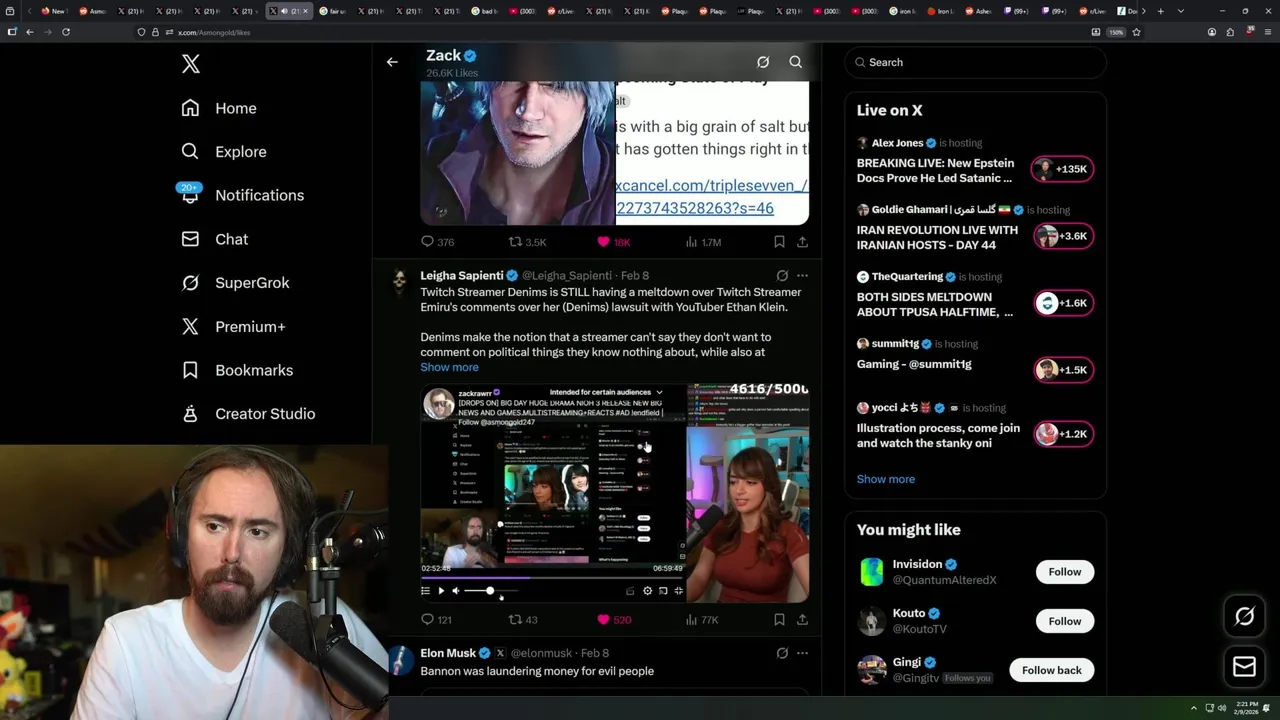Open Chat in sidebar
Screen dimensions: 1280x720
(x=214, y=239)
